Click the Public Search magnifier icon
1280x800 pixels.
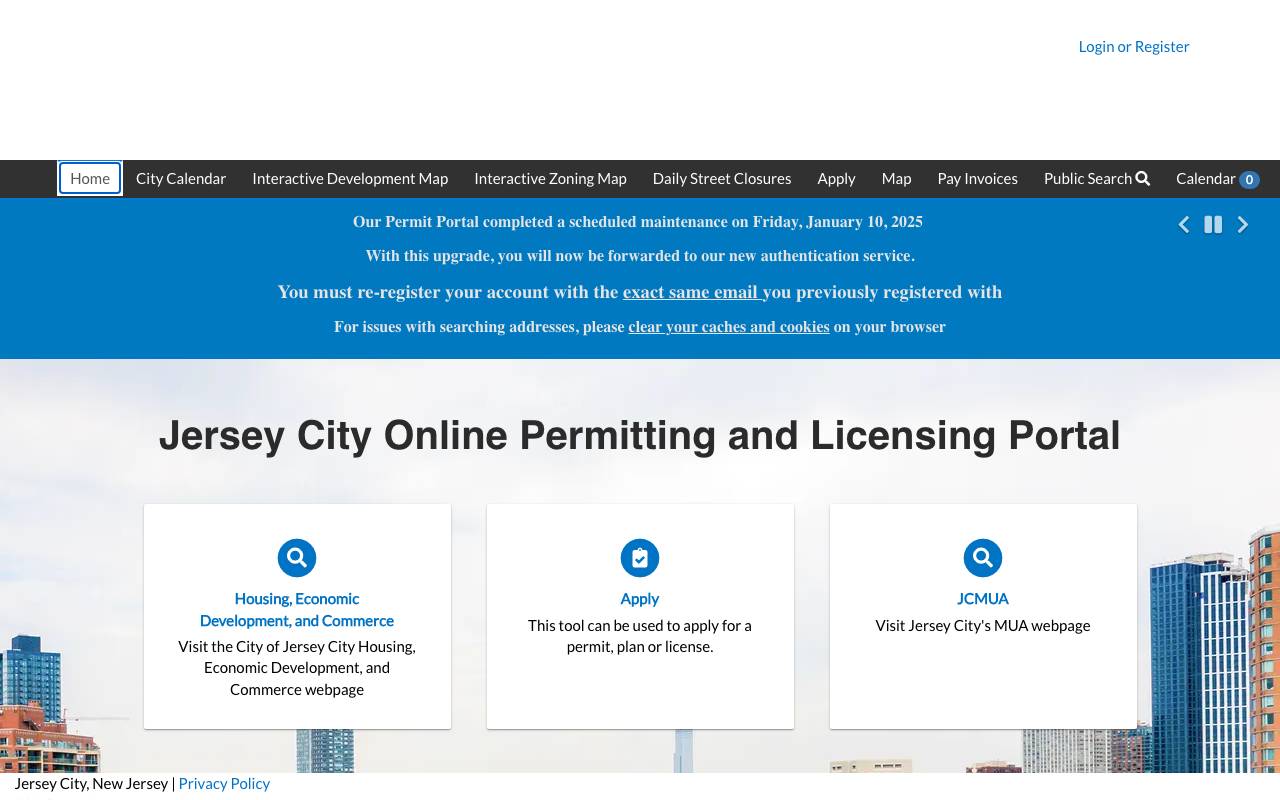[x=1143, y=179]
